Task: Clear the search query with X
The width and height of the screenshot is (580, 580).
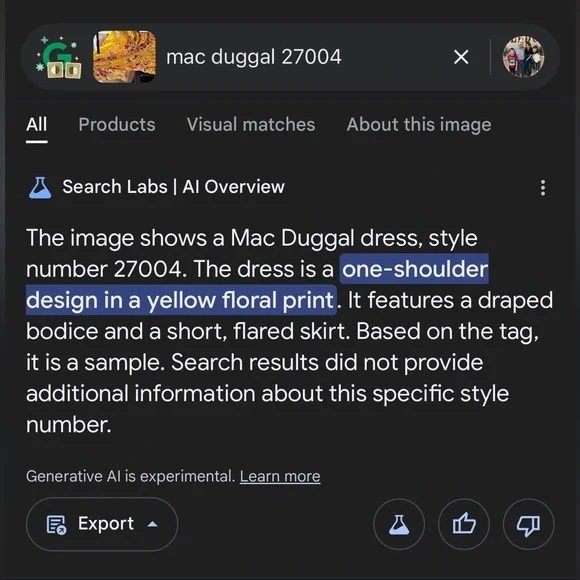Action: [461, 57]
